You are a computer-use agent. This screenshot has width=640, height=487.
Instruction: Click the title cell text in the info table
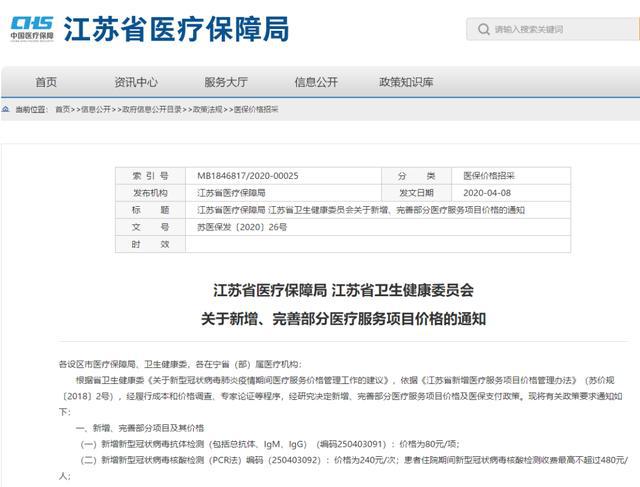coord(361,210)
